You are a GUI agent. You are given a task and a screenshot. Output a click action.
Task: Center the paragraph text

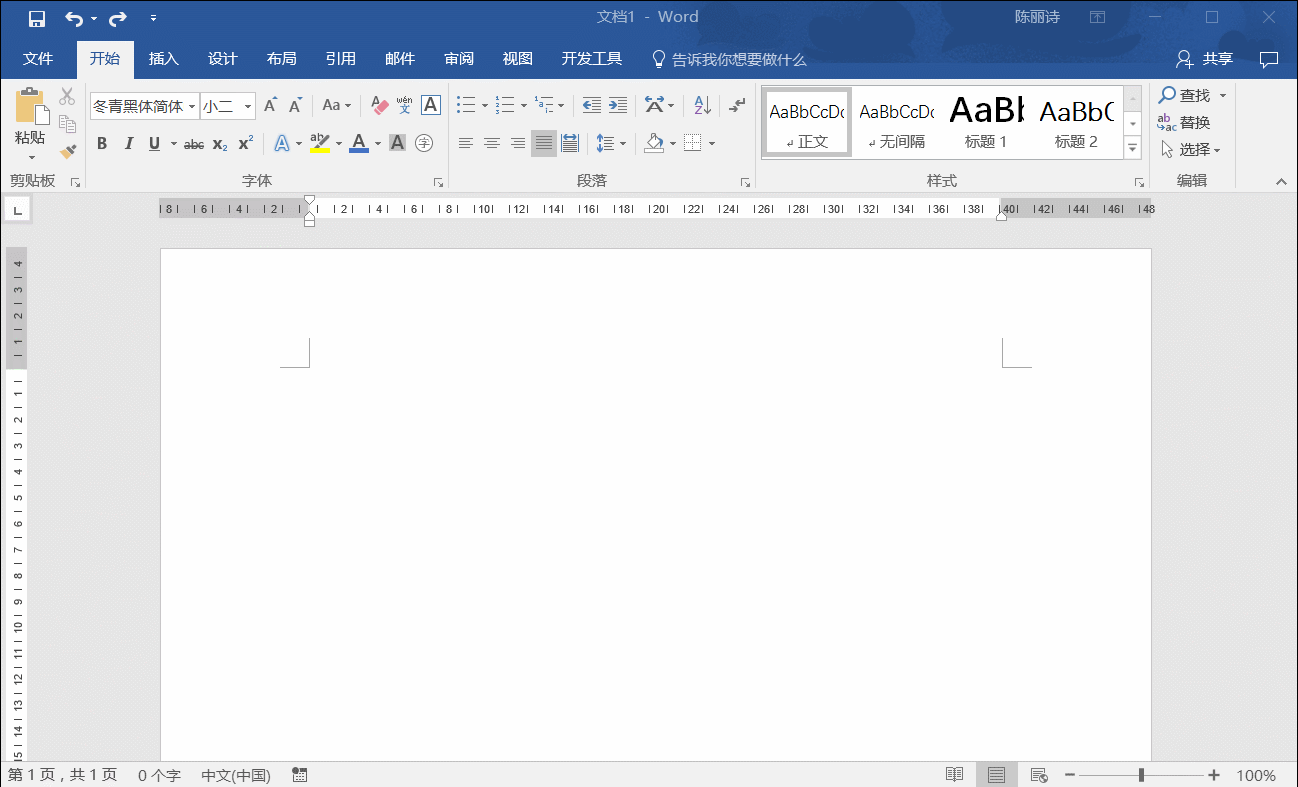coord(492,144)
